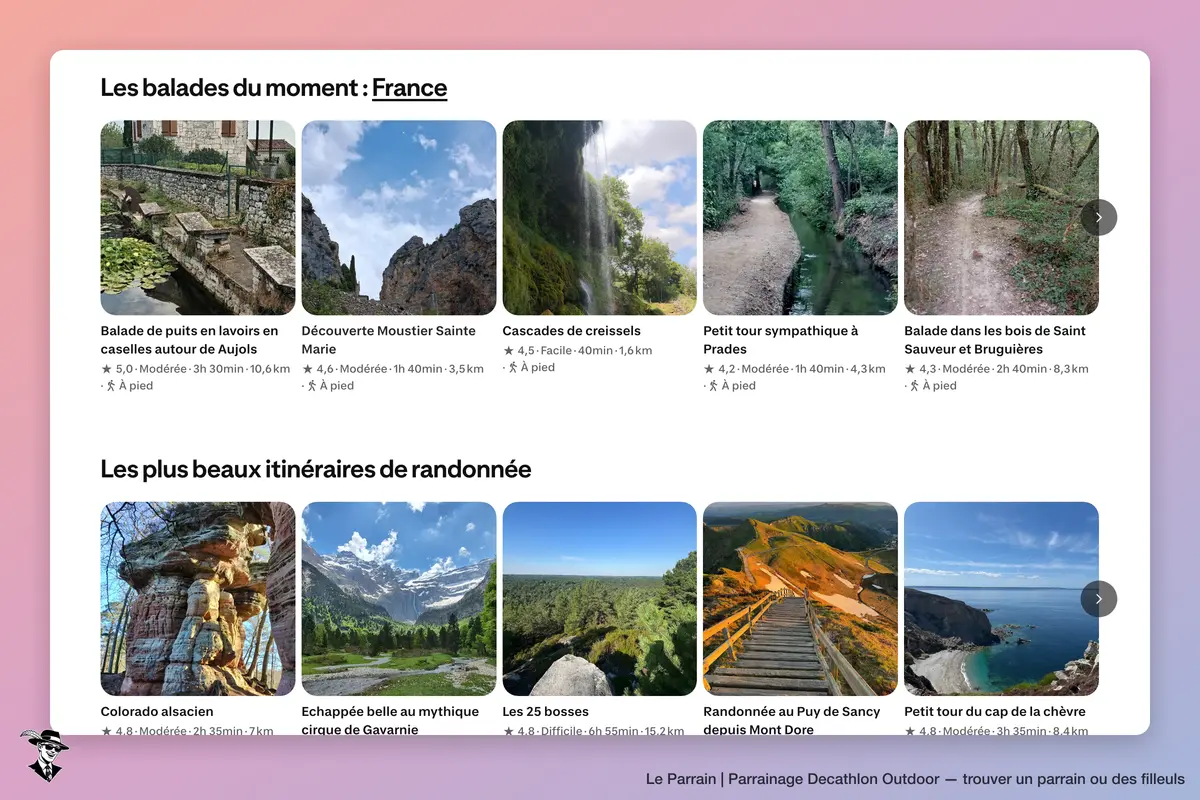
Task: Open the 'Les 25 bosses' title link
Action: (546, 712)
